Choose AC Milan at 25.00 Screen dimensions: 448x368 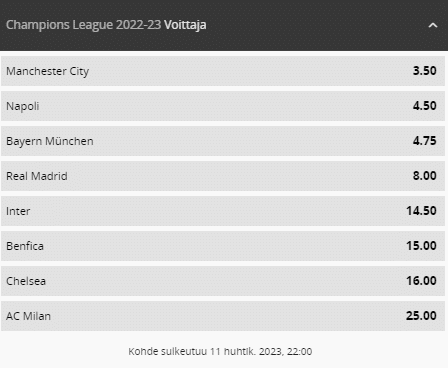(421, 316)
